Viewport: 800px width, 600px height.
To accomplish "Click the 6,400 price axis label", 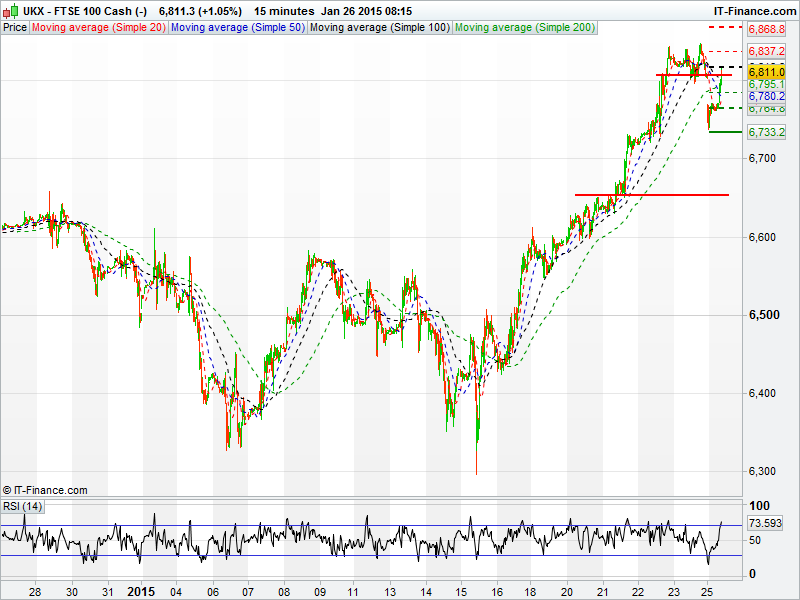I will 762,393.
